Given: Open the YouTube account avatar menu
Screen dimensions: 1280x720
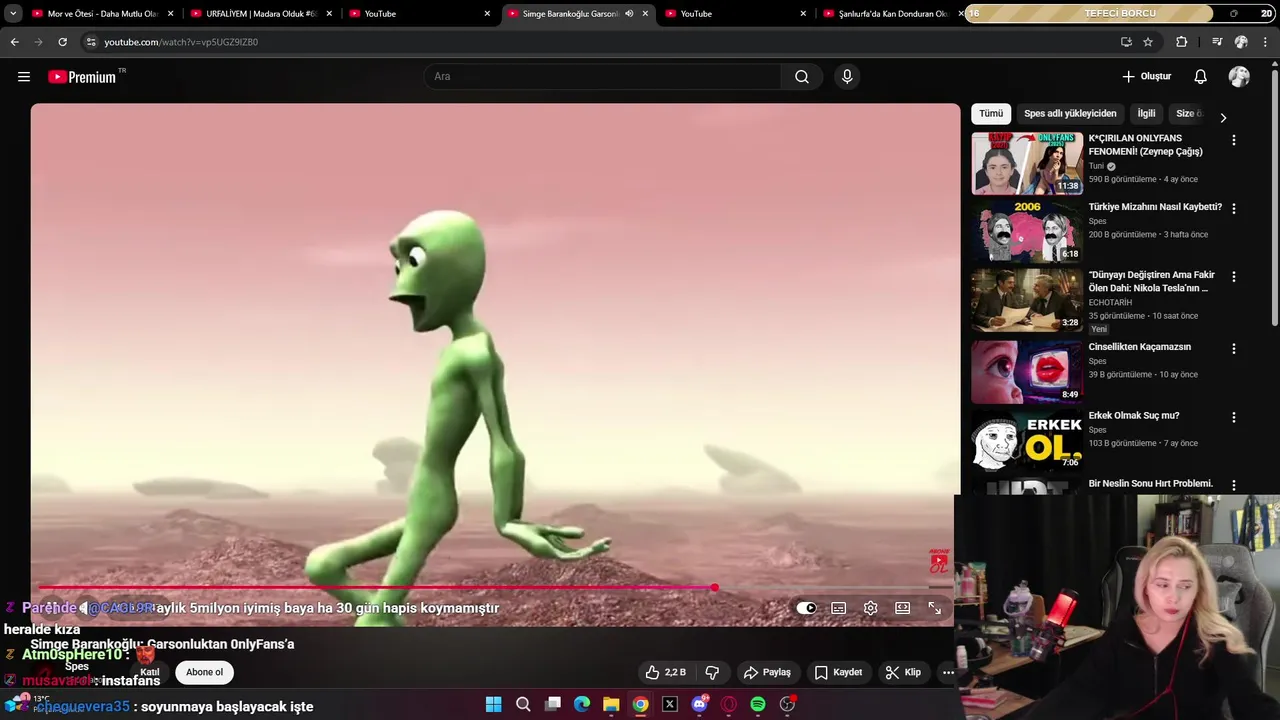Looking at the screenshot, I should (1239, 77).
